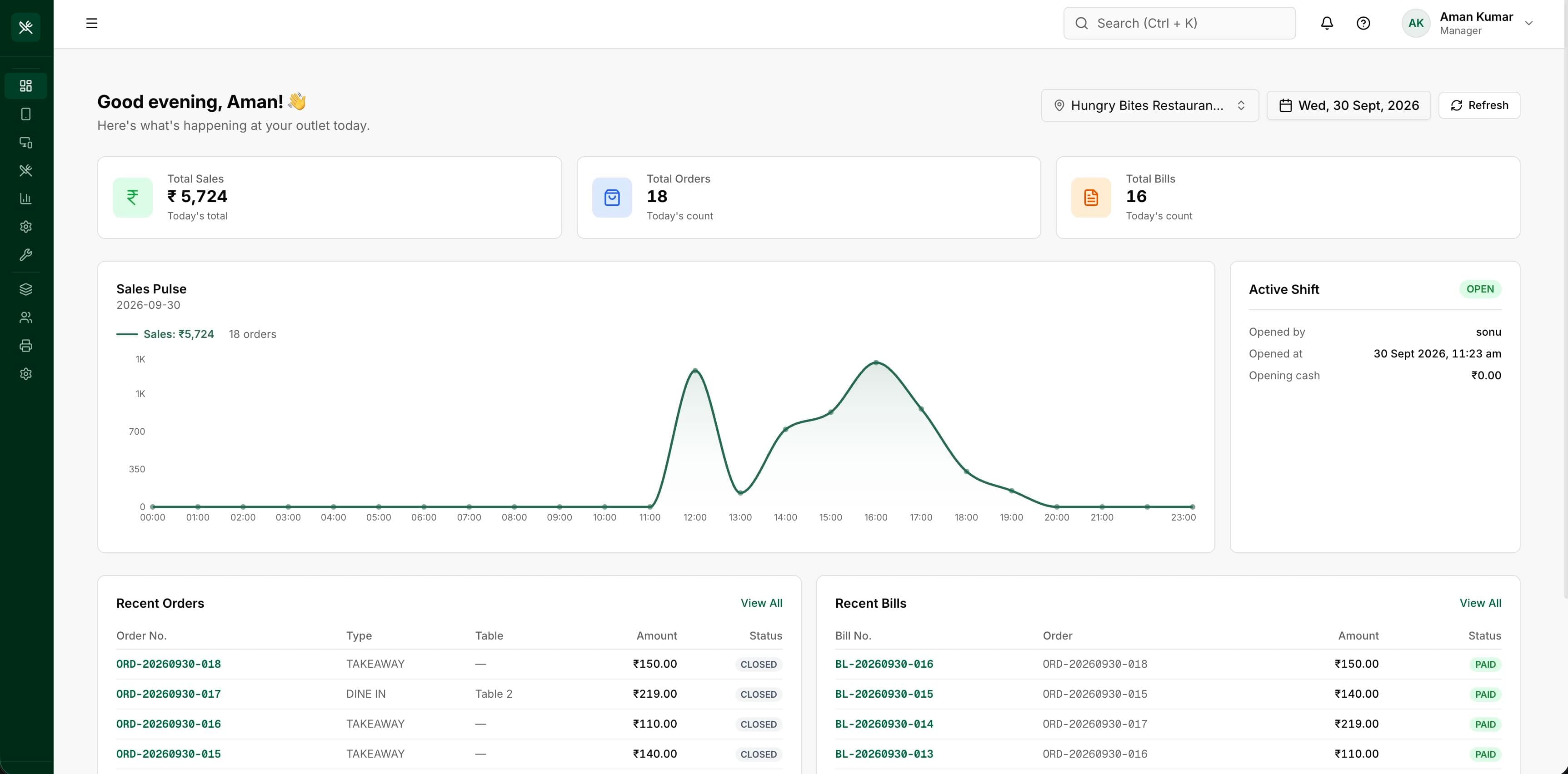Click View All in Recent Bills

point(1480,603)
